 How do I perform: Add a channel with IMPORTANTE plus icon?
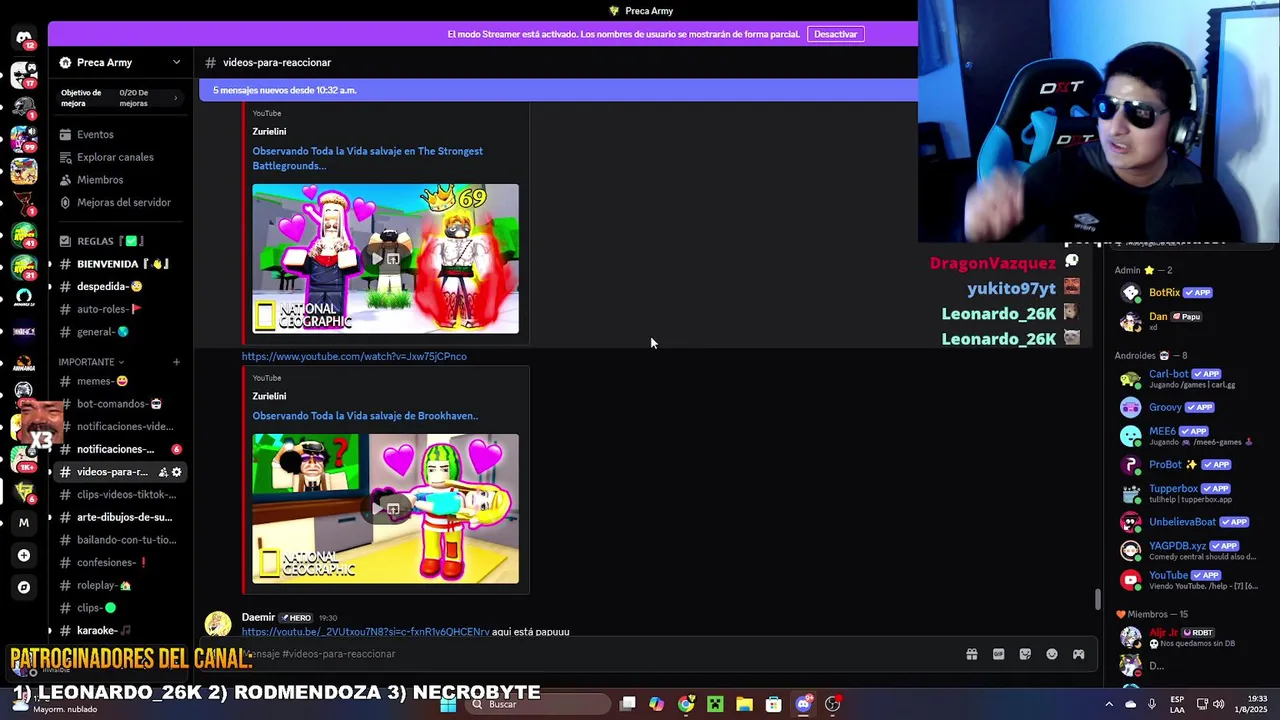[x=176, y=362]
